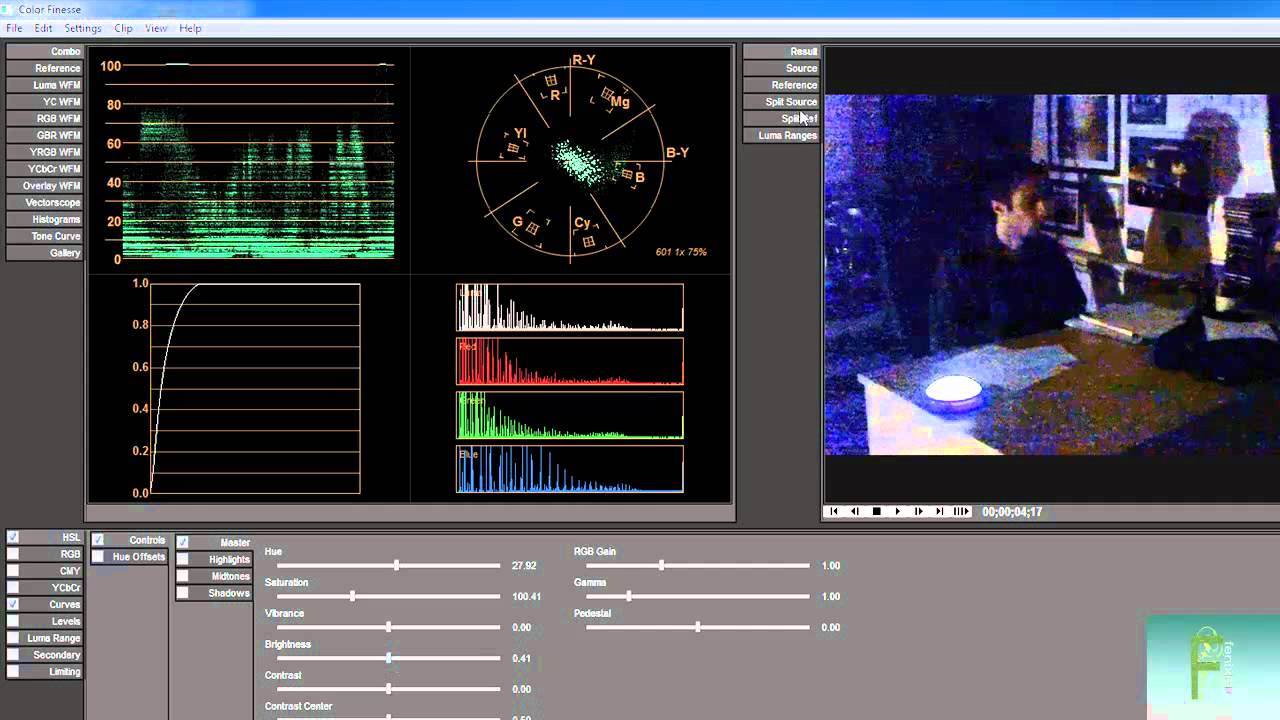Play the preview clip
The height and width of the screenshot is (720, 1280).
pos(897,511)
